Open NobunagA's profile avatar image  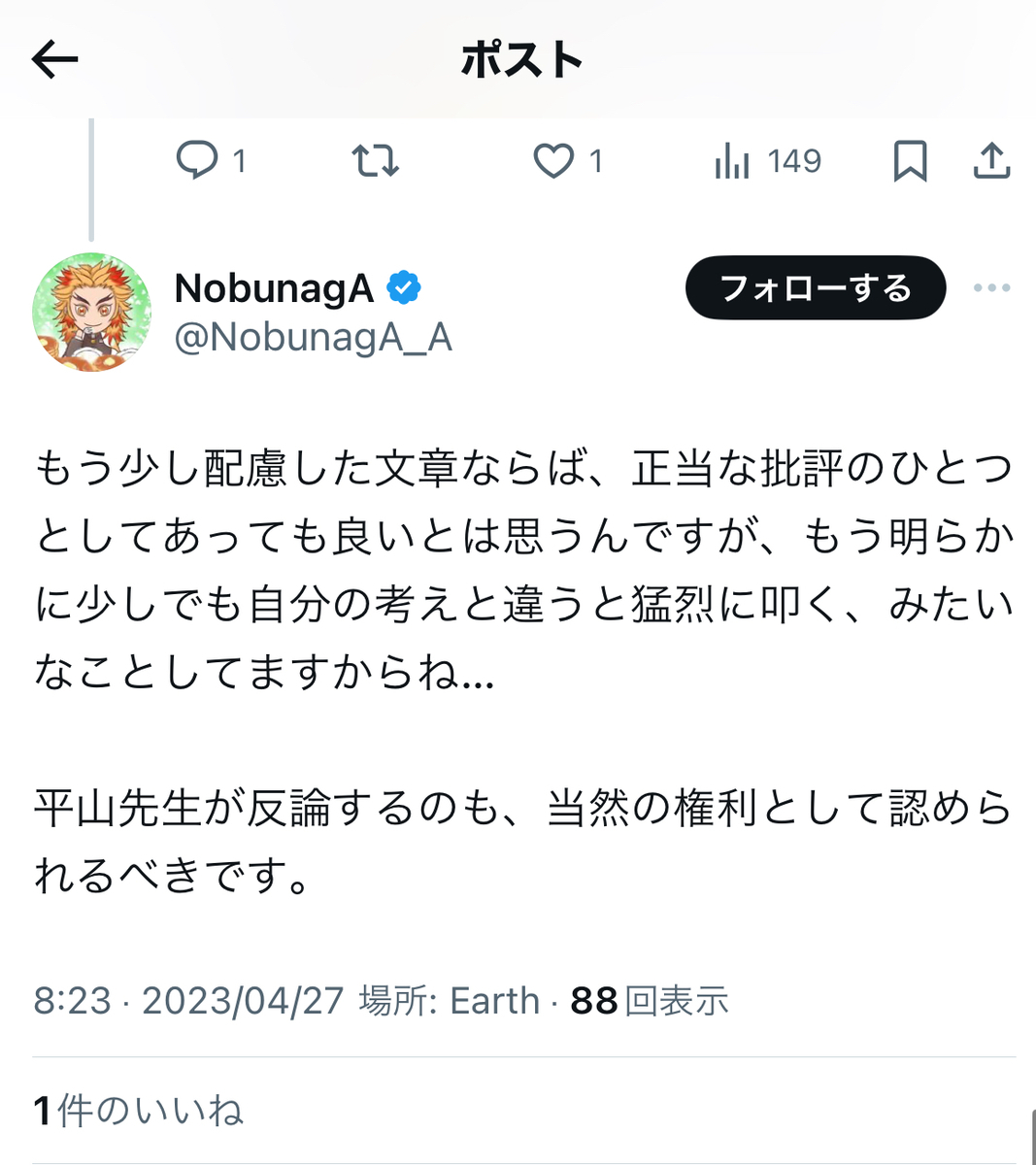point(91,312)
